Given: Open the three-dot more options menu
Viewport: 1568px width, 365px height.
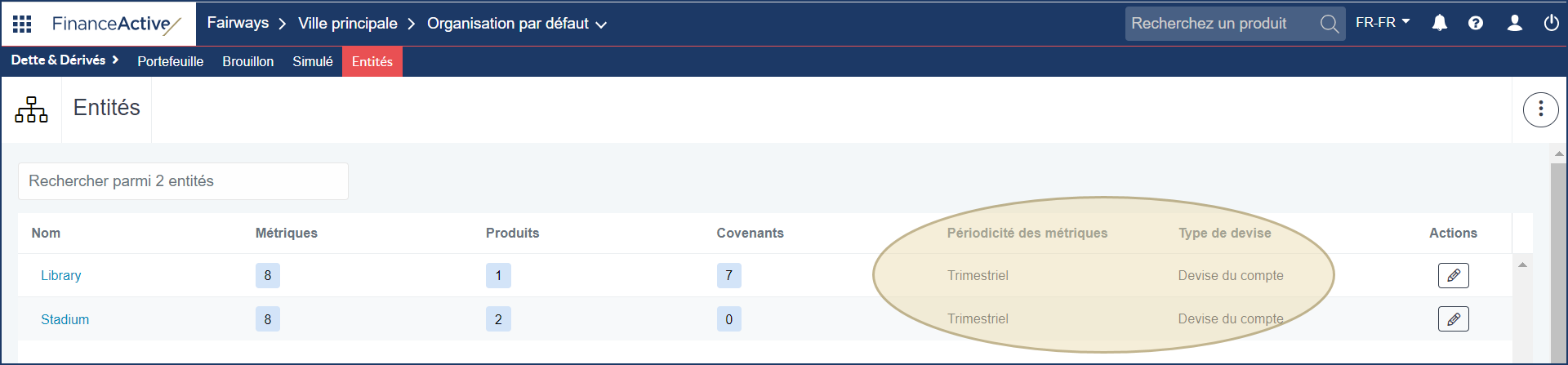Looking at the screenshot, I should (x=1540, y=109).
